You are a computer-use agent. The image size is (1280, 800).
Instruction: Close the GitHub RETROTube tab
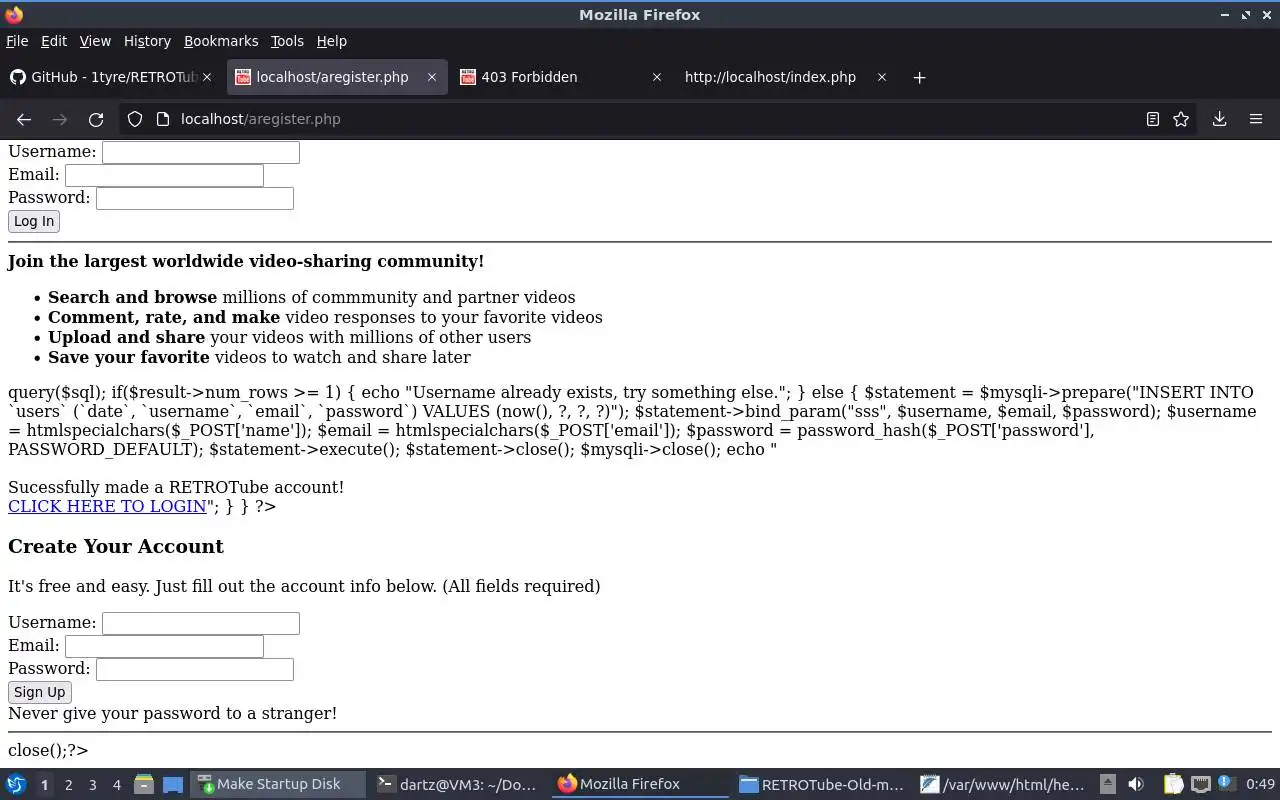(207, 77)
